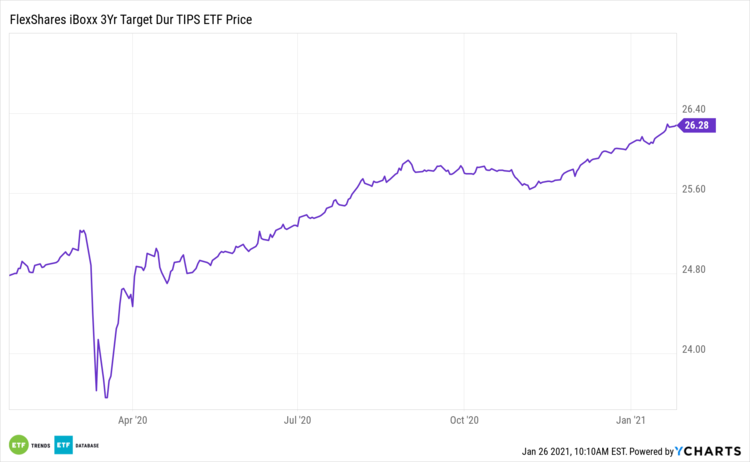Click the 25.60 y-axis label
The image size is (750, 462).
[x=693, y=189]
